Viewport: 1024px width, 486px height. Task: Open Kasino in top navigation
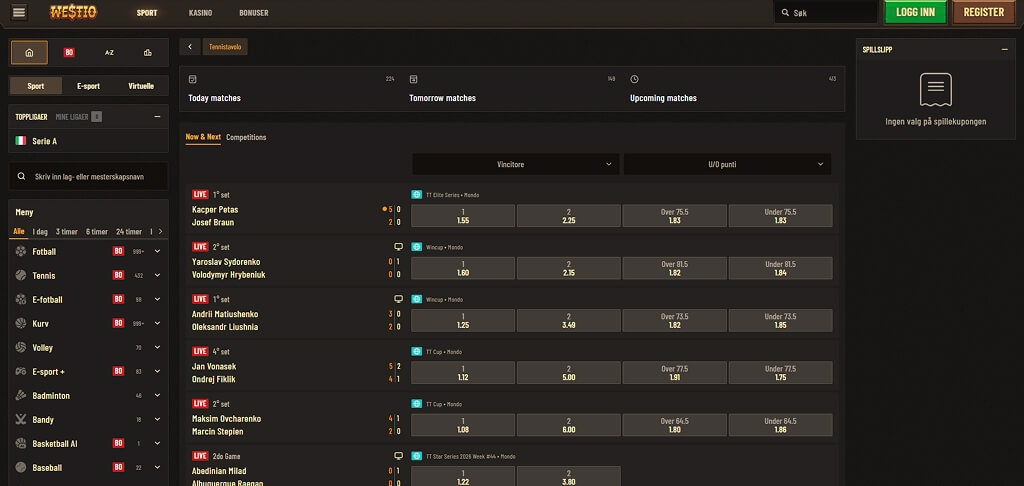tap(200, 12)
